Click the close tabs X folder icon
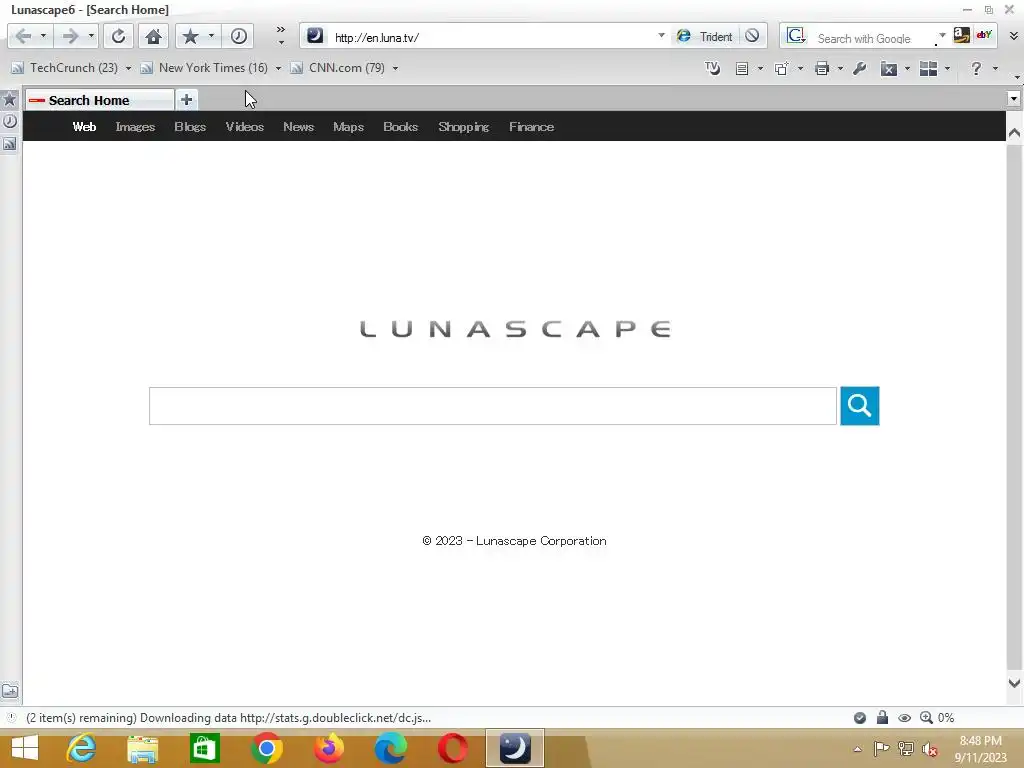Screen dimensions: 1024x768 point(889,69)
